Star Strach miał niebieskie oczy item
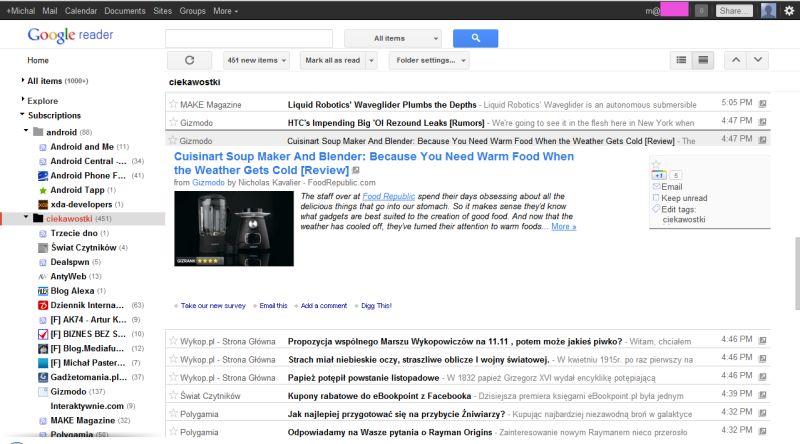The height and width of the screenshot is (444, 800). pos(173,359)
